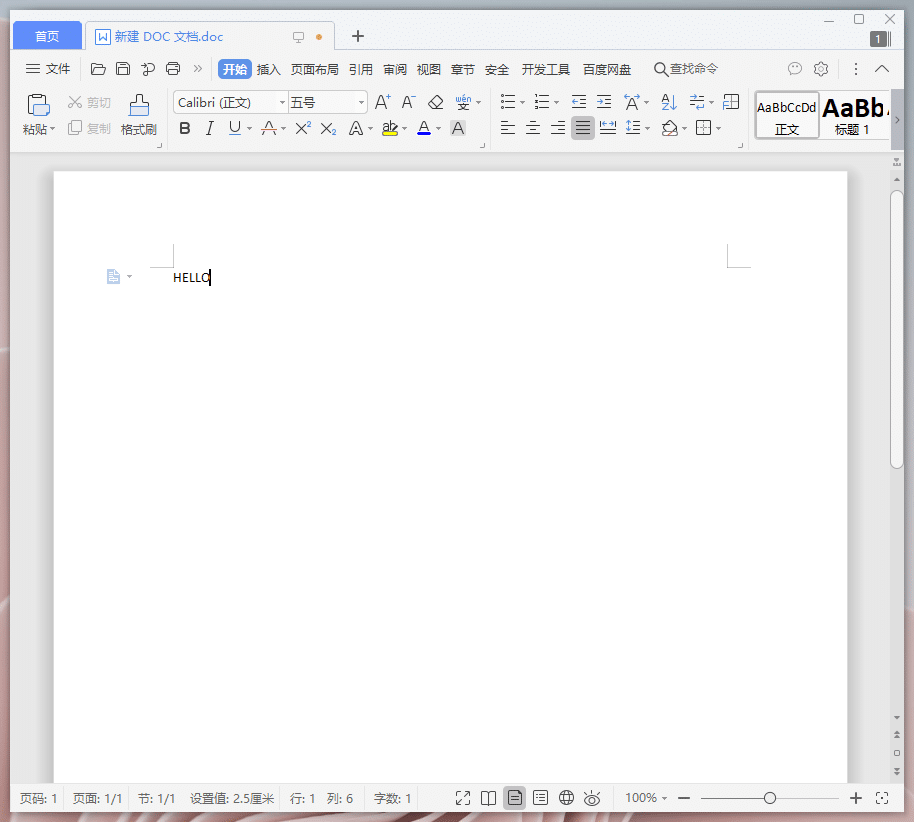Decrease paragraph indent
914x822 pixels.
click(579, 102)
